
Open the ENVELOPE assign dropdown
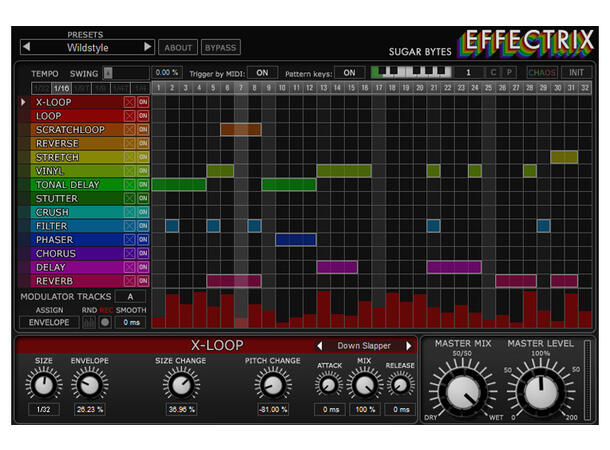tap(49, 322)
